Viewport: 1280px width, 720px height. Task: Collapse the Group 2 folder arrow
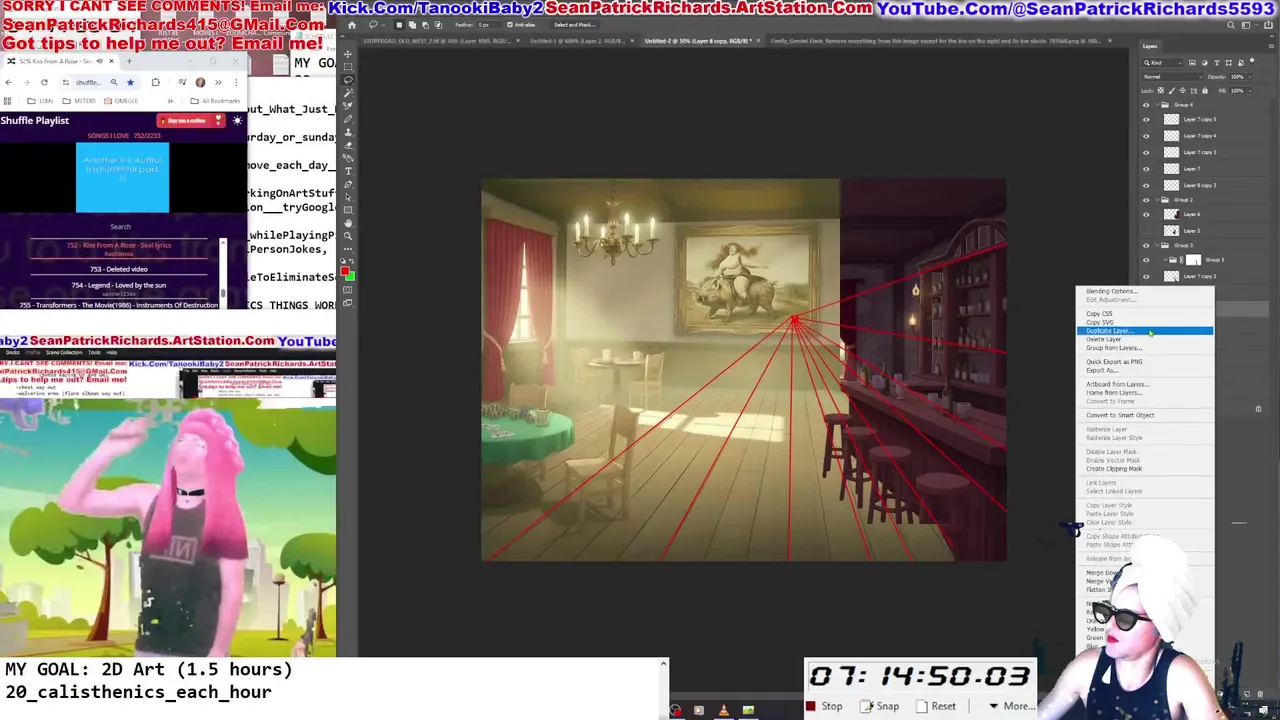(1157, 200)
